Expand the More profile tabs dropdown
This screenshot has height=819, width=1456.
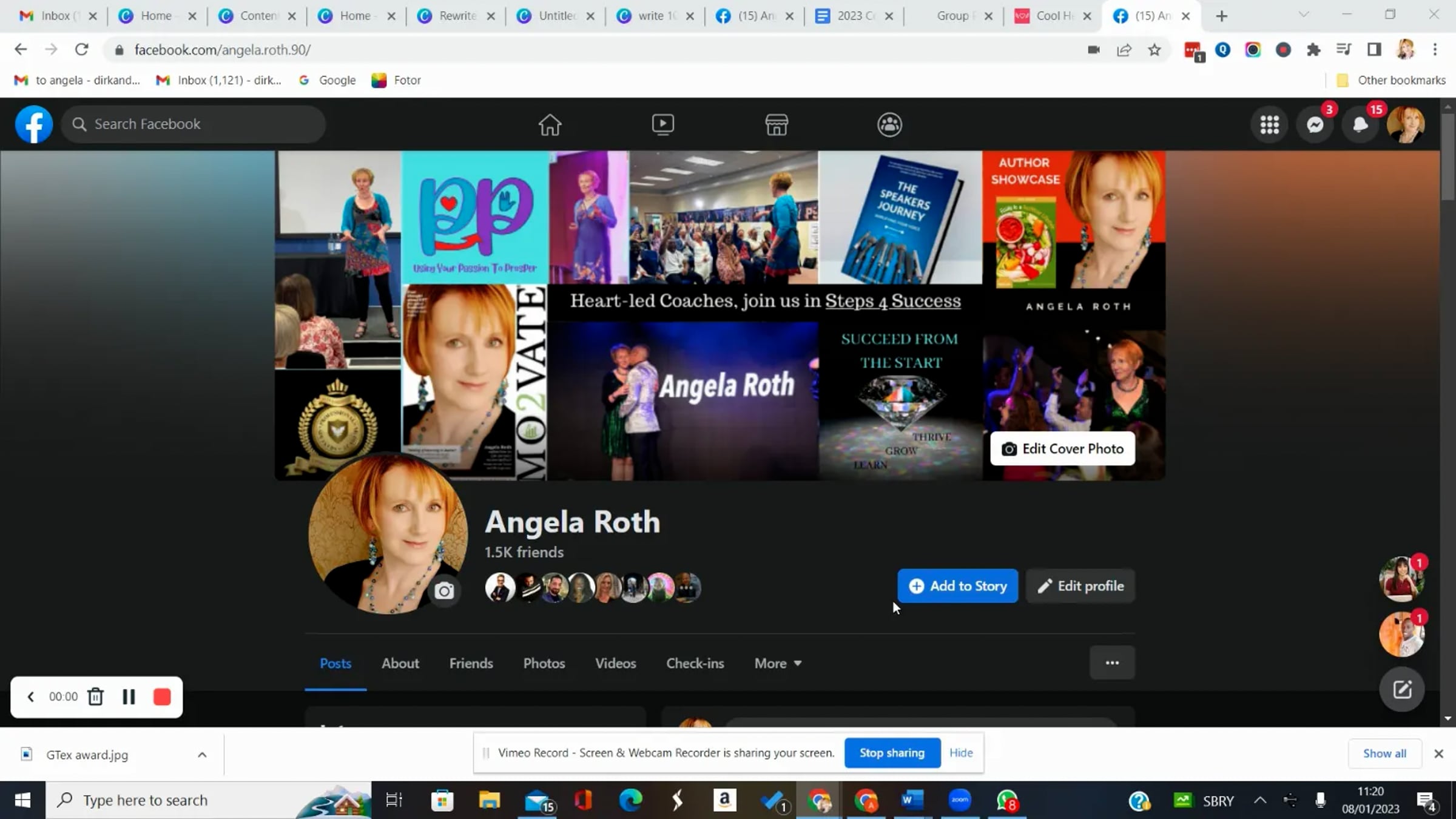[778, 663]
